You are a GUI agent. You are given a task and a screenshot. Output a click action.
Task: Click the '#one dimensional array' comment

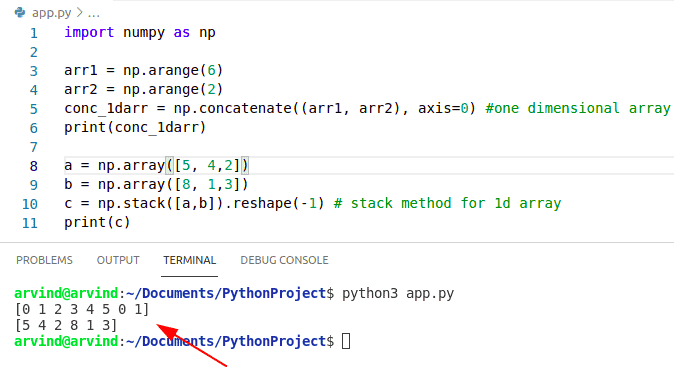click(578, 108)
